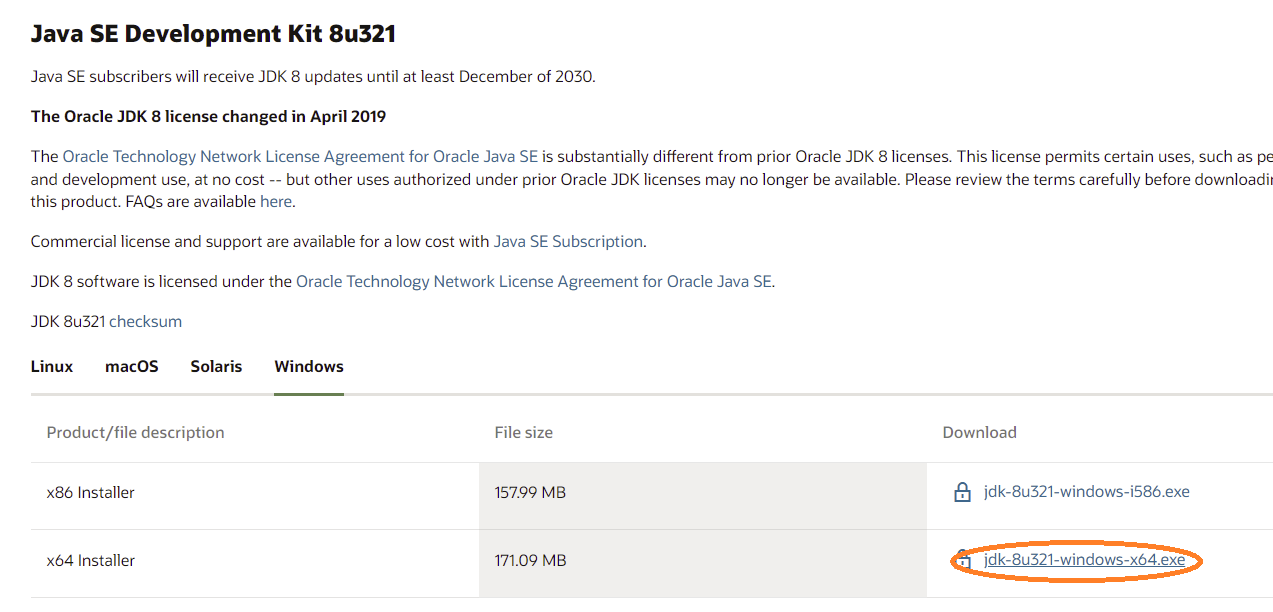Click the 'Product/file description' column header
The height and width of the screenshot is (612, 1273).
click(135, 432)
